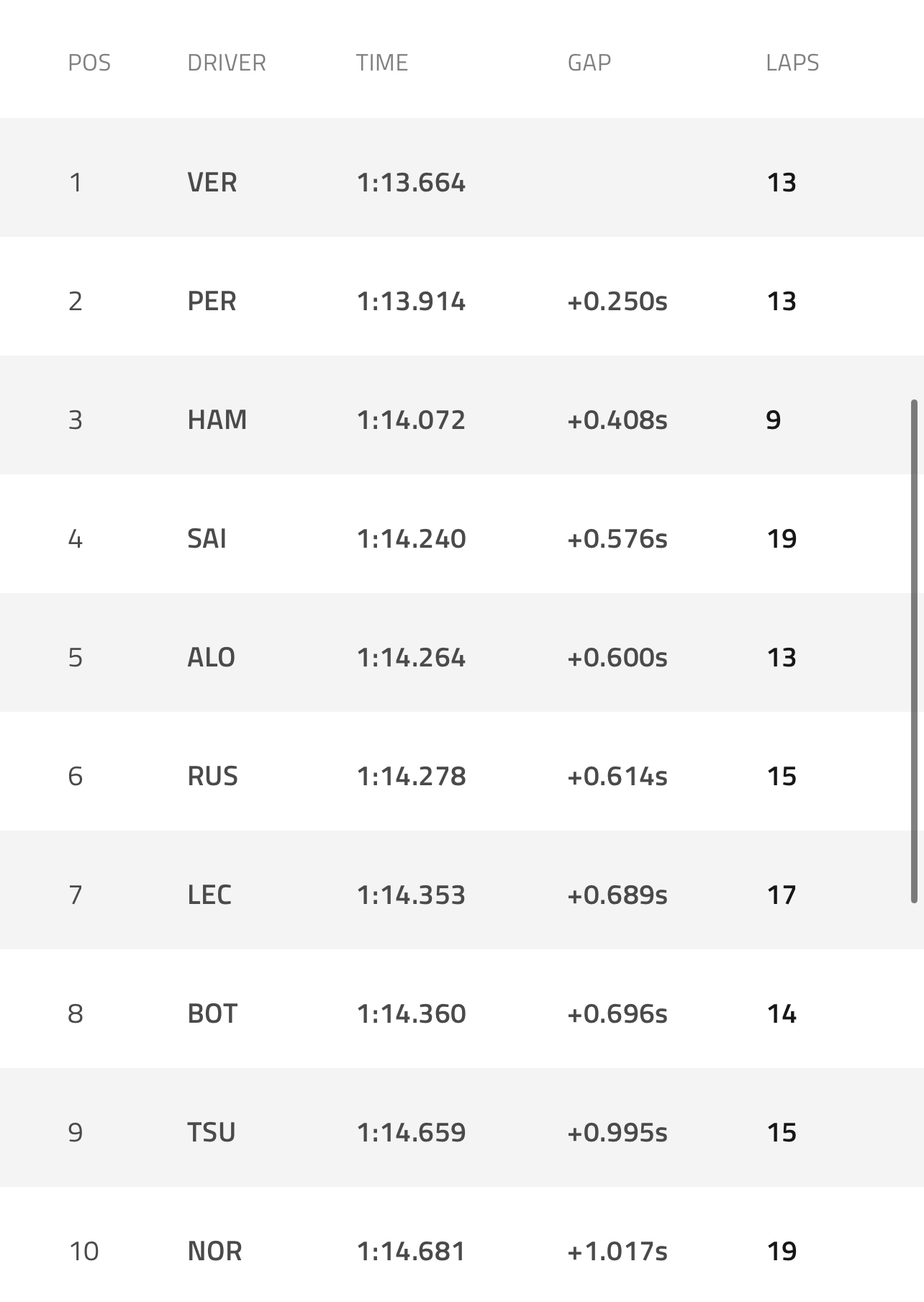Click the TIME column header
924x1302 pixels.
[381, 63]
